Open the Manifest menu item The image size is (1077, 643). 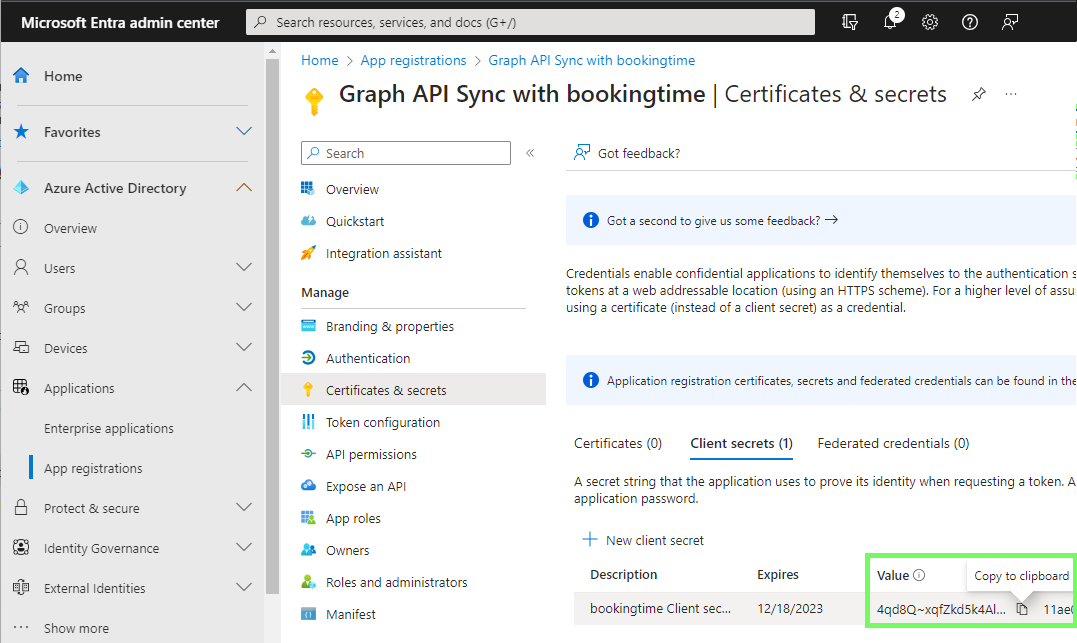tap(351, 614)
